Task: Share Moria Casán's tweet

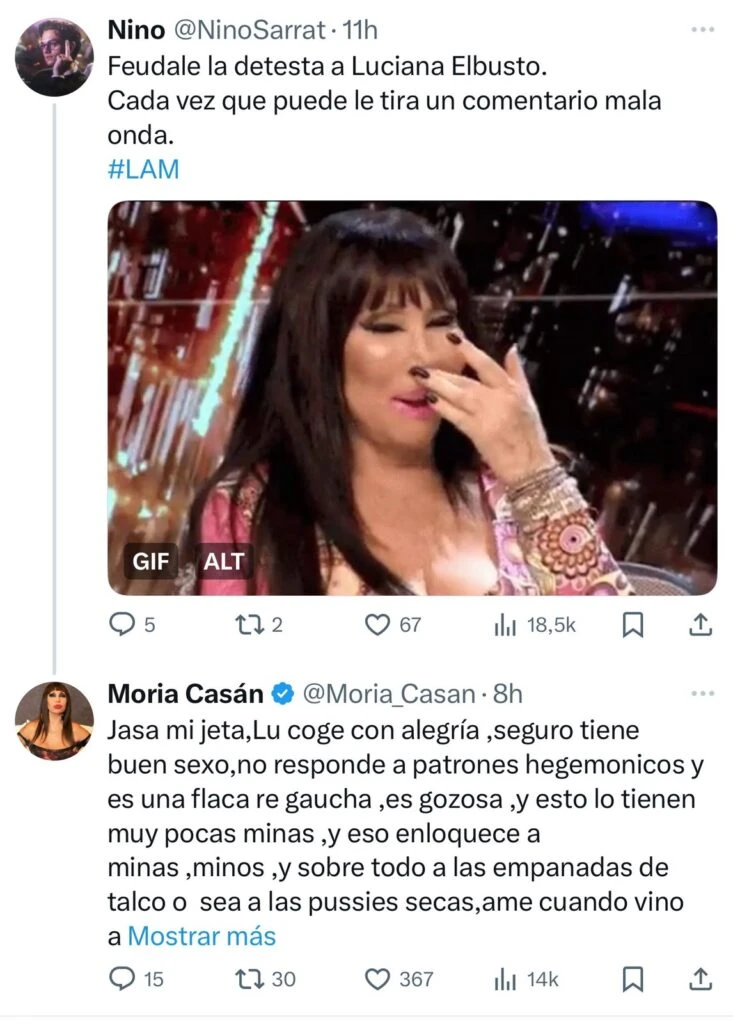Action: pos(701,979)
